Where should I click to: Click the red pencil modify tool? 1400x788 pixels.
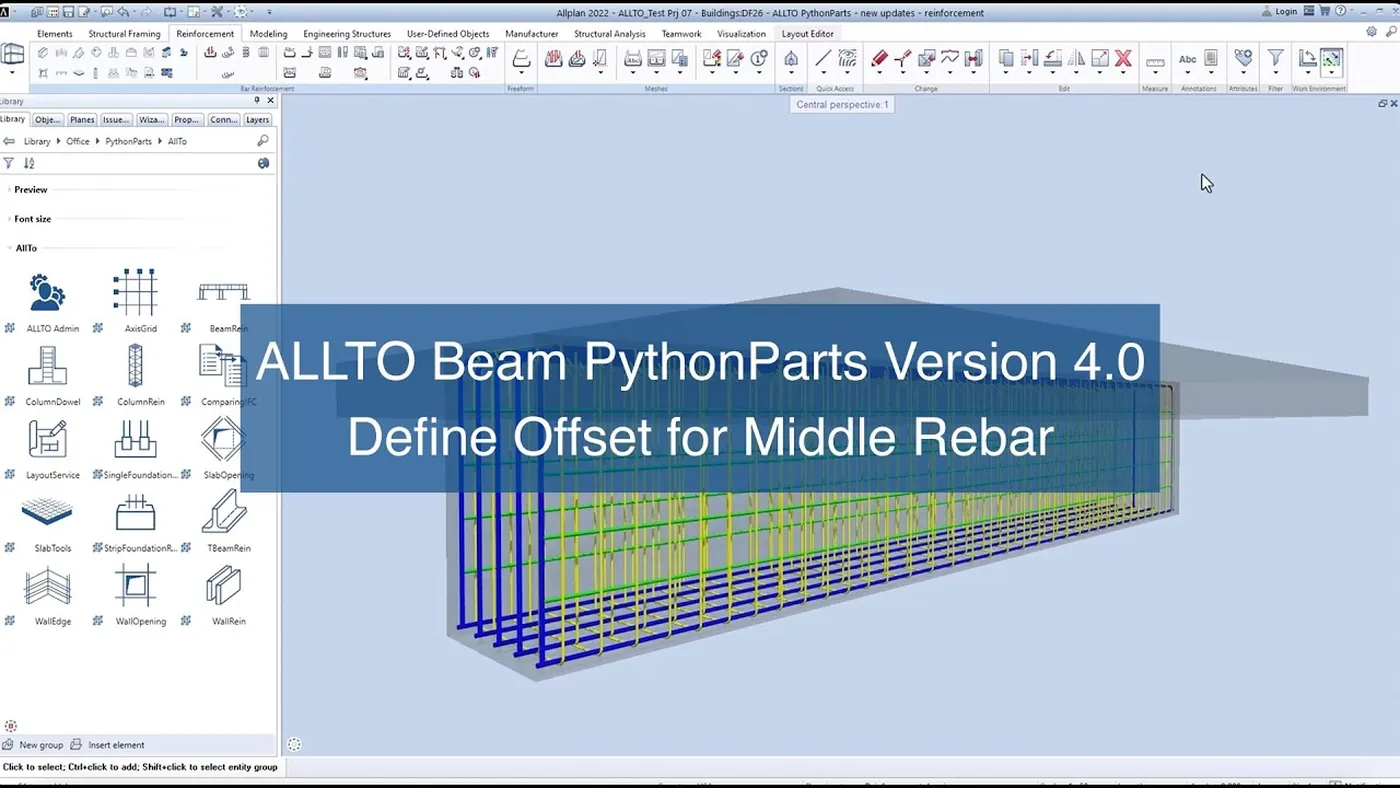pos(879,59)
